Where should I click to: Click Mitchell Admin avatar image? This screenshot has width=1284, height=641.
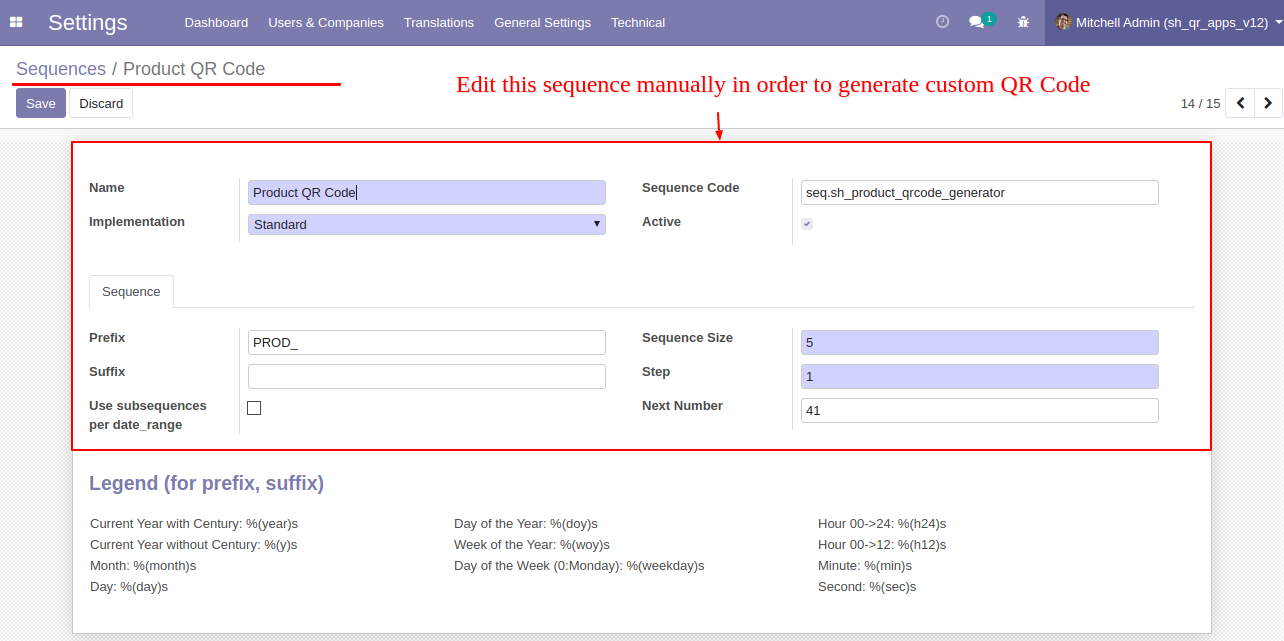1063,22
